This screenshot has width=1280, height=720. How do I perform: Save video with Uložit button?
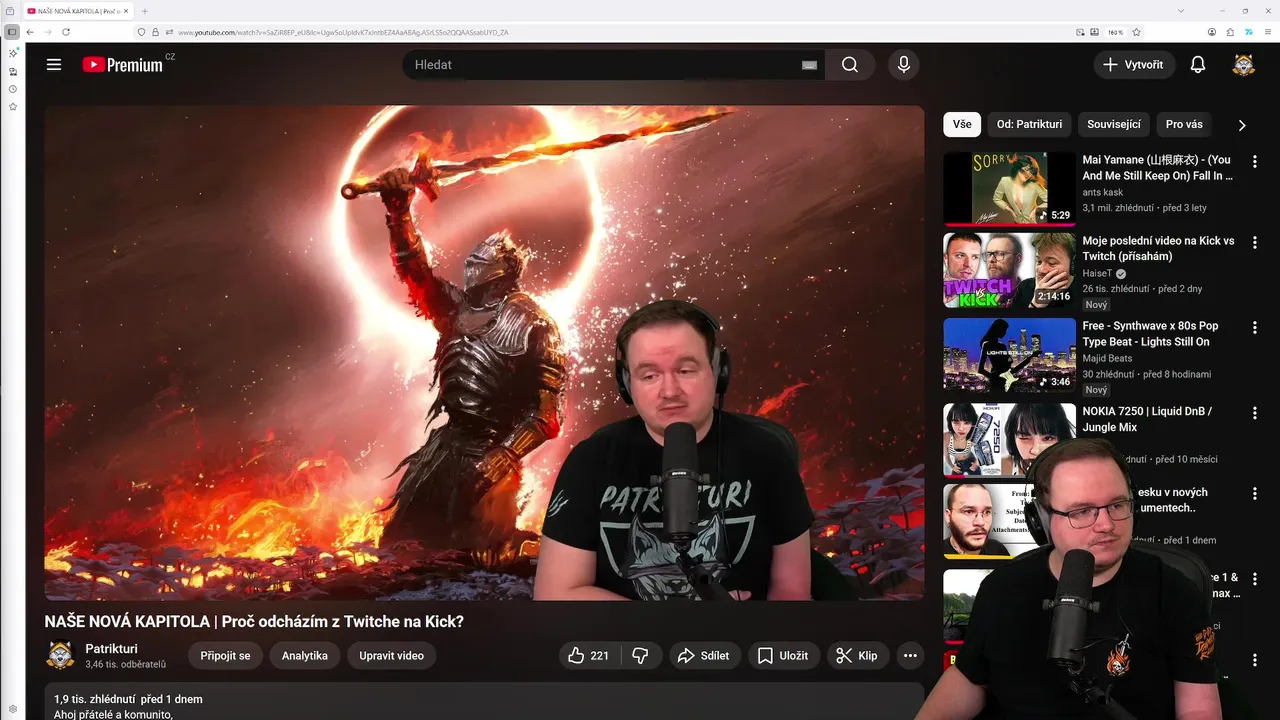click(784, 656)
